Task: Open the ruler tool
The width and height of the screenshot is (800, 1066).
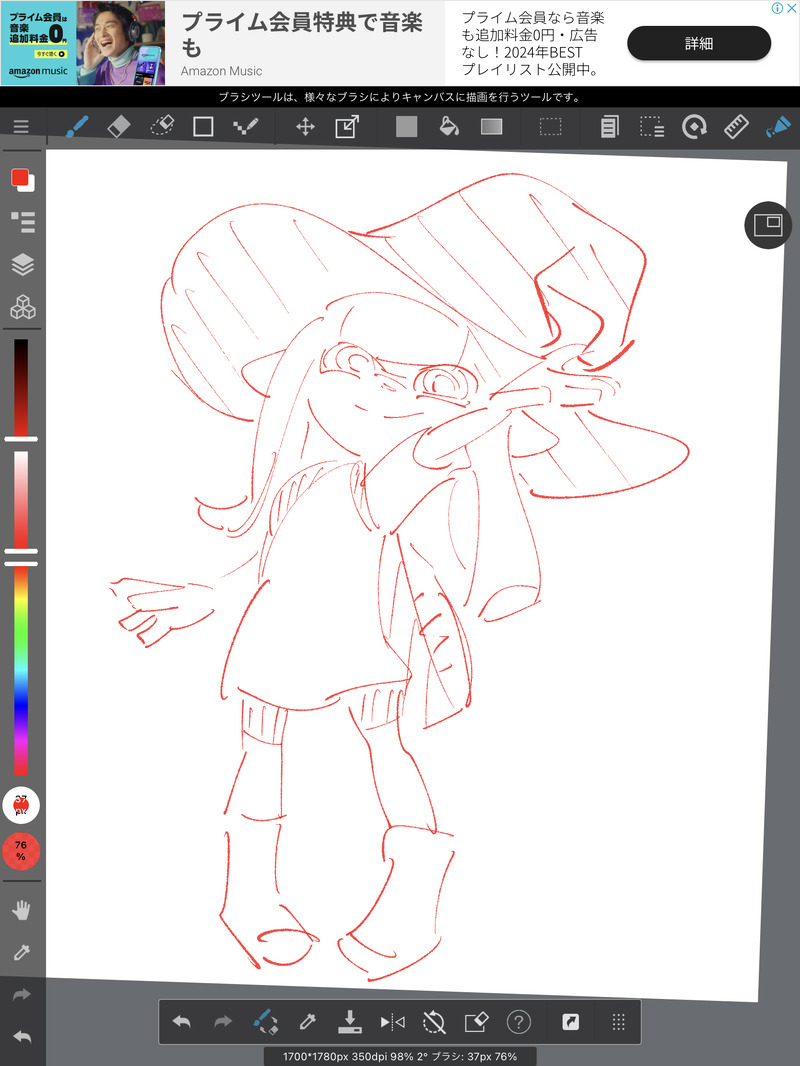Action: tap(736, 126)
